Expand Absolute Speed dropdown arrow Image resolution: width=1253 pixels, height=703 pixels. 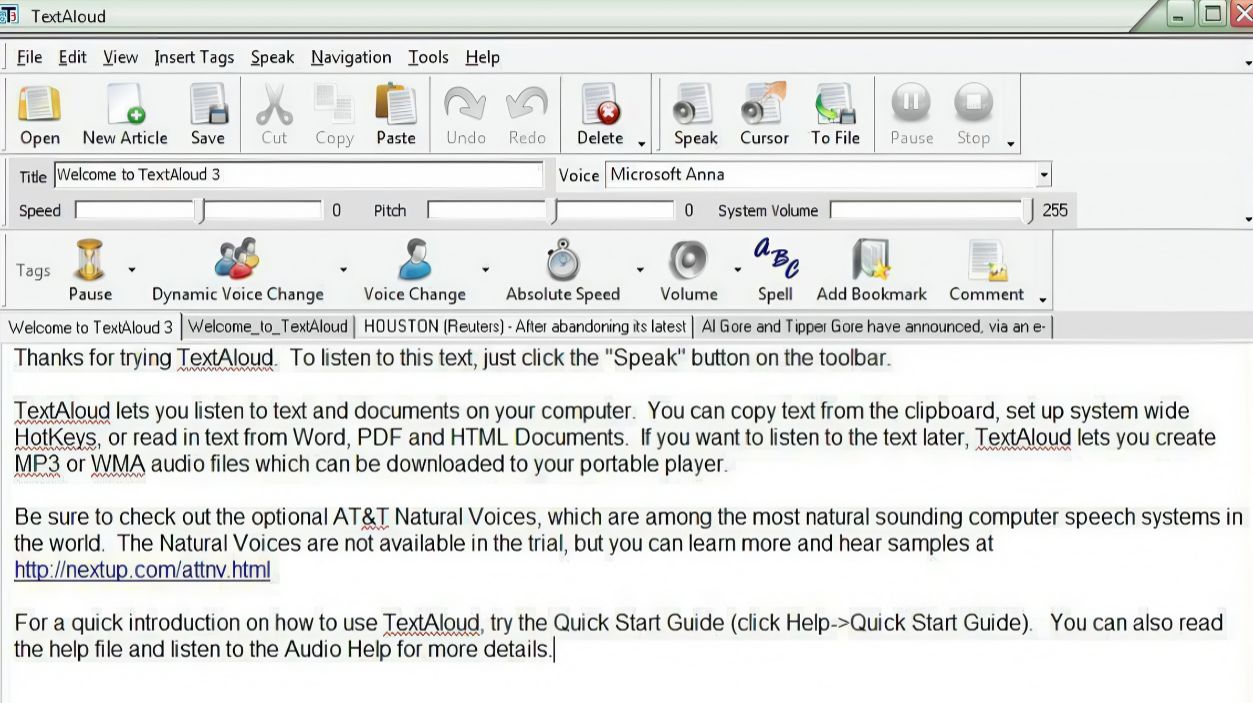click(640, 270)
